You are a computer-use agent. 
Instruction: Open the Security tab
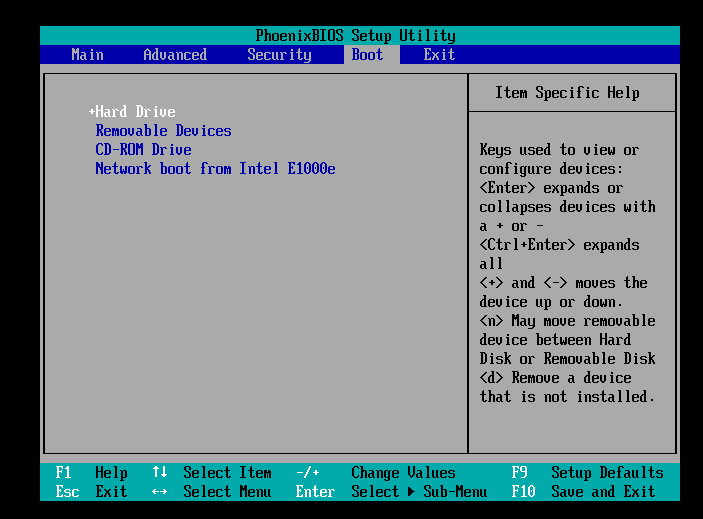click(279, 55)
